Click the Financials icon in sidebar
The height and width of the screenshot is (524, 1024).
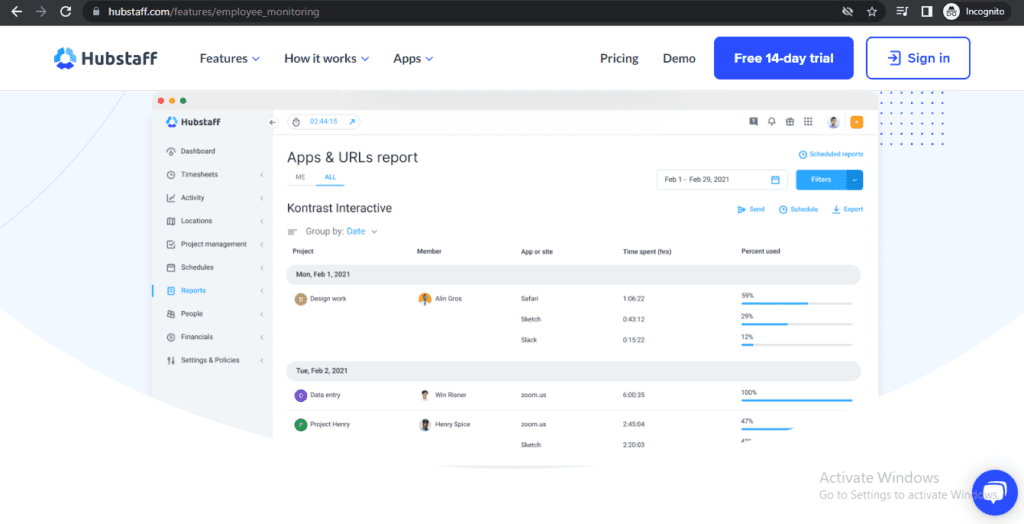[171, 337]
